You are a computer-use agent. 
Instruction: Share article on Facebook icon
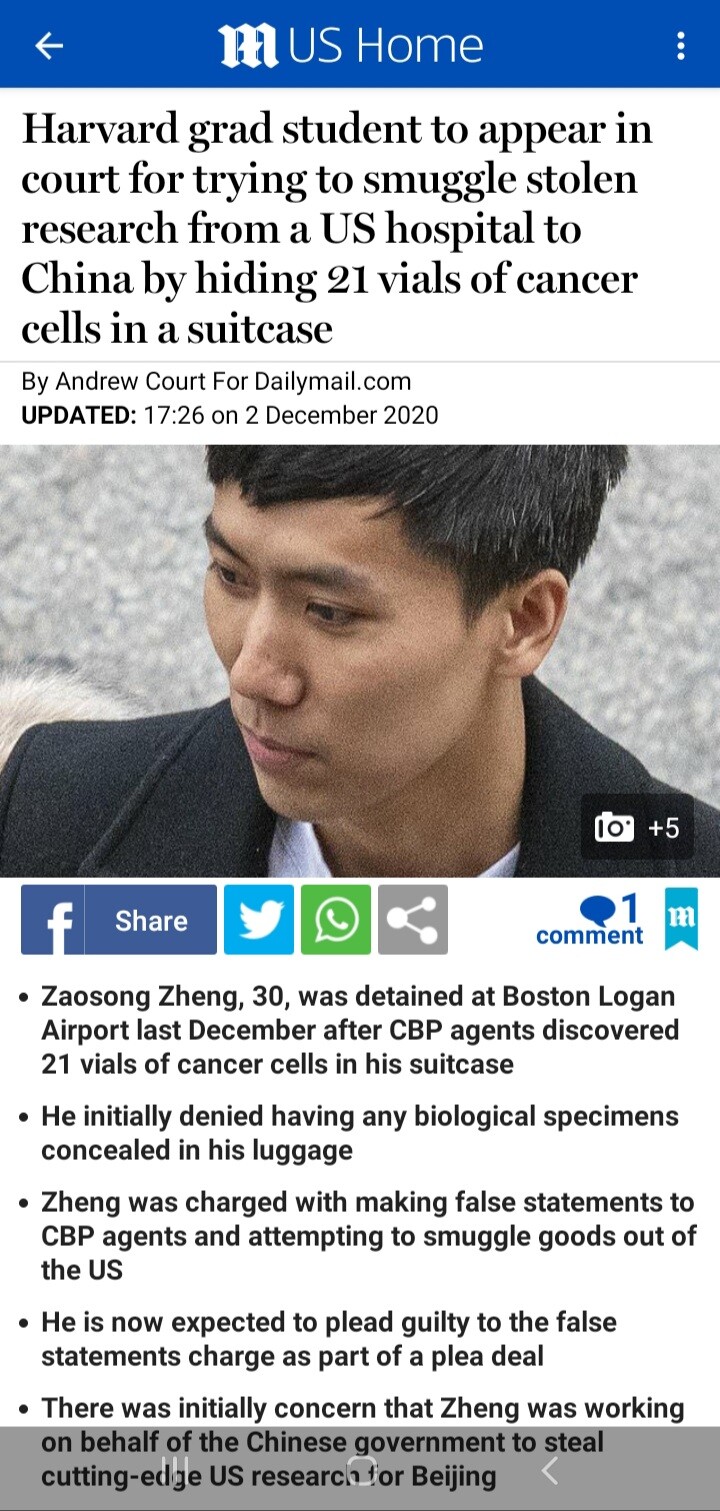click(53, 920)
